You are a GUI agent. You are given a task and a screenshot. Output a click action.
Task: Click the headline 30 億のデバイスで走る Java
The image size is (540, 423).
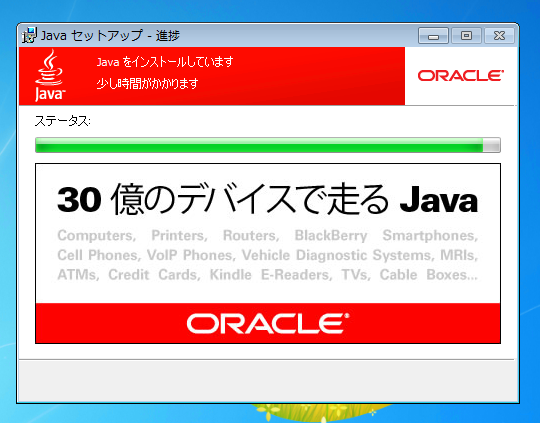[268, 199]
